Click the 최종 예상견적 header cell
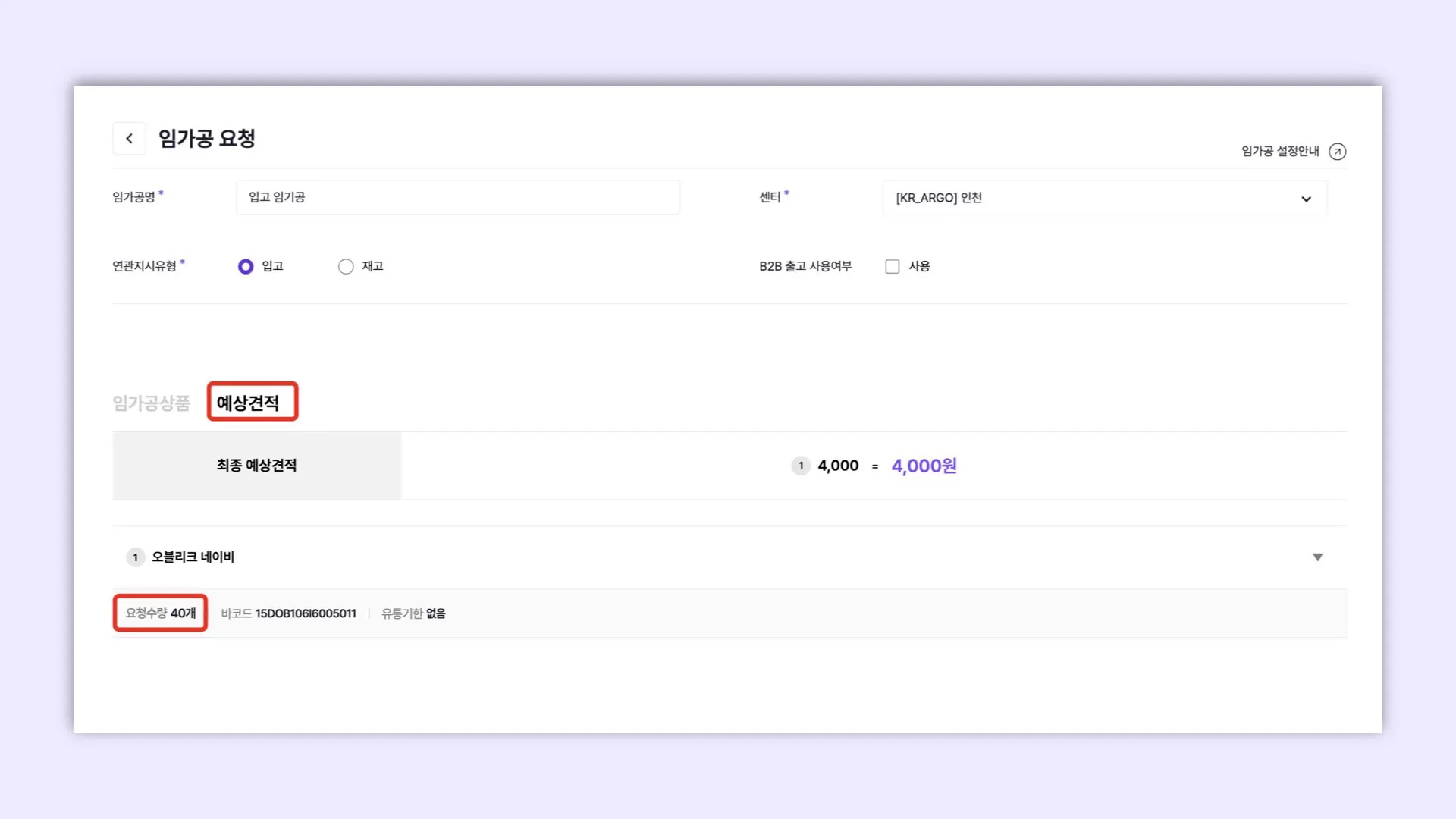The width and height of the screenshot is (1456, 819). click(x=256, y=466)
